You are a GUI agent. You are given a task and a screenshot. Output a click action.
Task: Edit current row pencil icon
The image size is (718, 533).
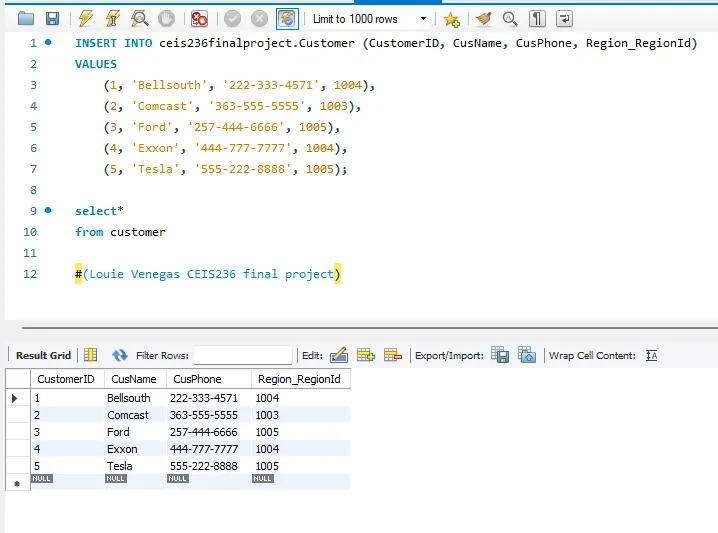click(339, 355)
